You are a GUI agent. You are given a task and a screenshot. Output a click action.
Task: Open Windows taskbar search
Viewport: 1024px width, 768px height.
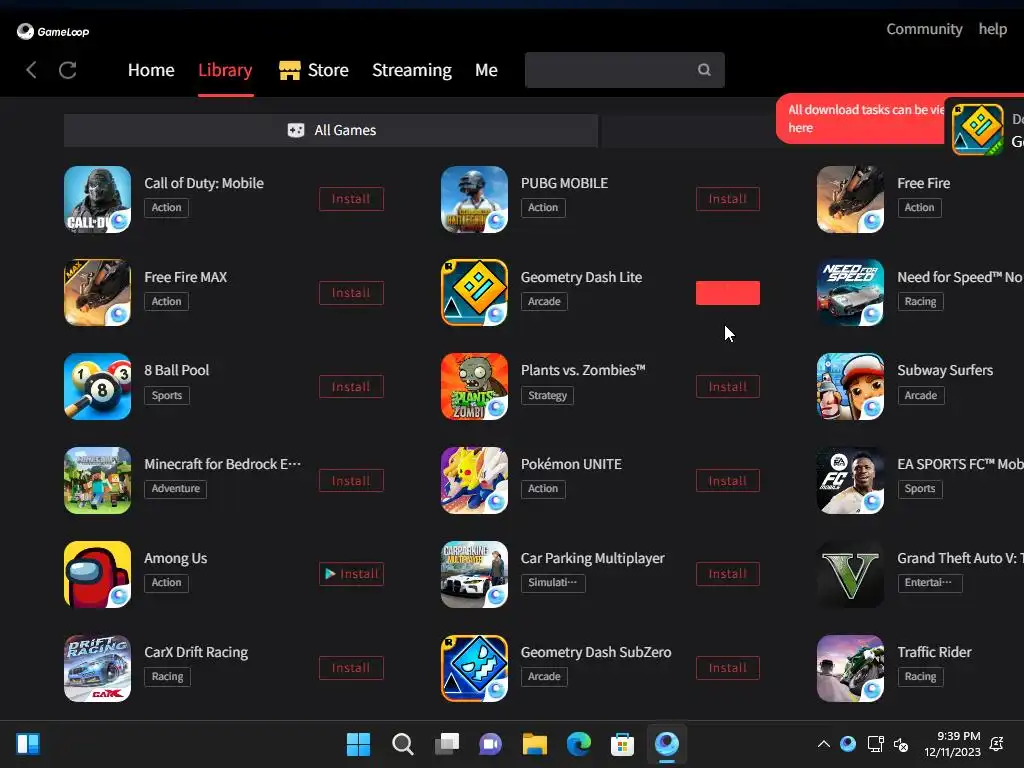pyautogui.click(x=403, y=744)
